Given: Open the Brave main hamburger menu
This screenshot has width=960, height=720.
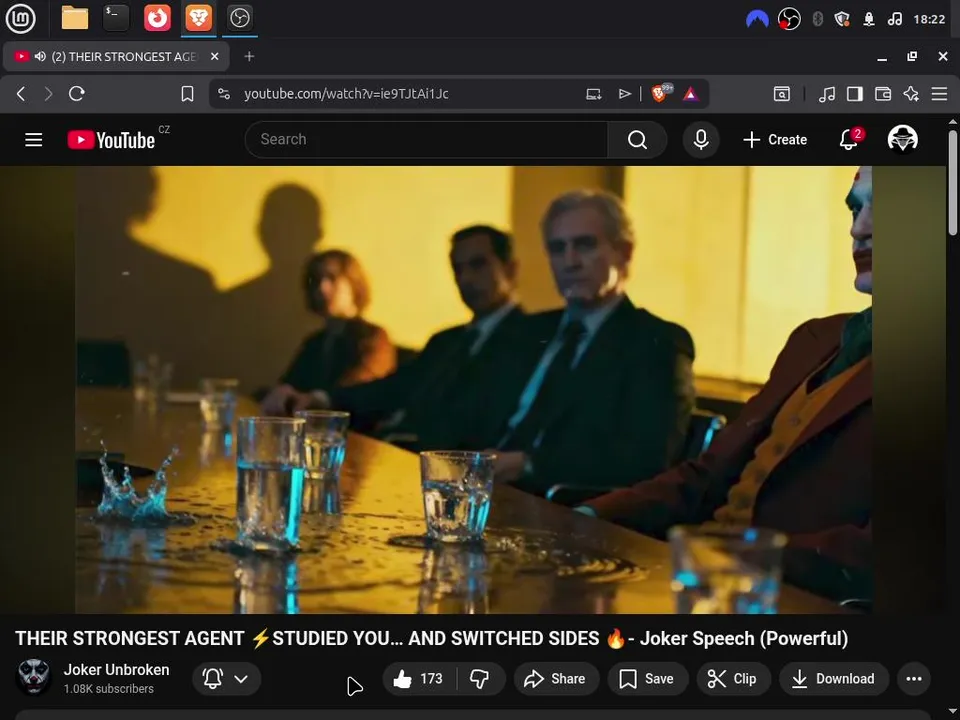Looking at the screenshot, I should [x=939, y=94].
